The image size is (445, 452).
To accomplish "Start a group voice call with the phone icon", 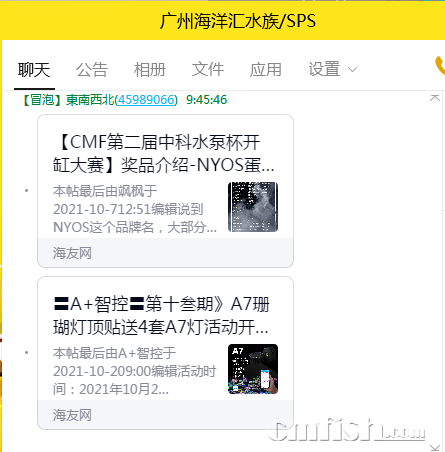I will (x=440, y=66).
